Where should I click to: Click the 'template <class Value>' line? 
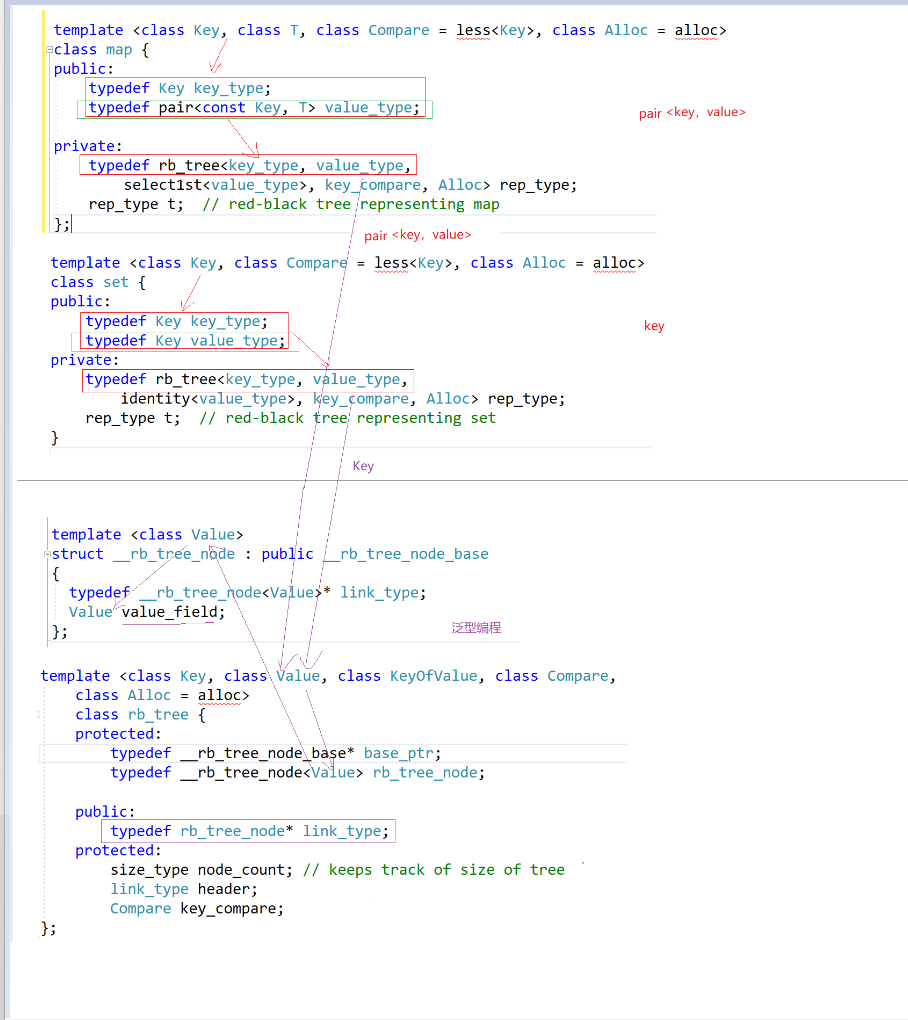pos(147,535)
